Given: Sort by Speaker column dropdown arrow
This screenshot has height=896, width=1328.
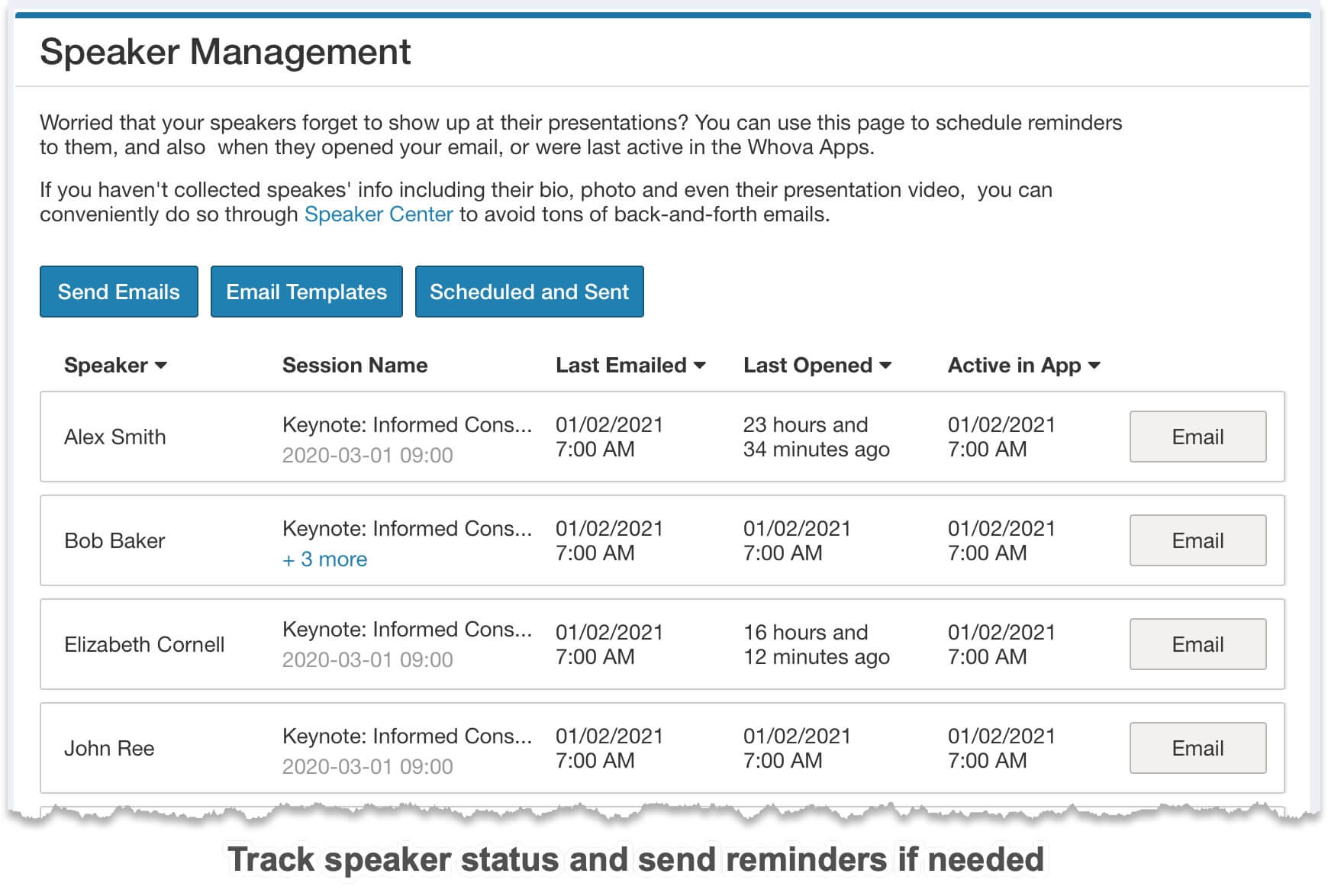Looking at the screenshot, I should coord(161,366).
